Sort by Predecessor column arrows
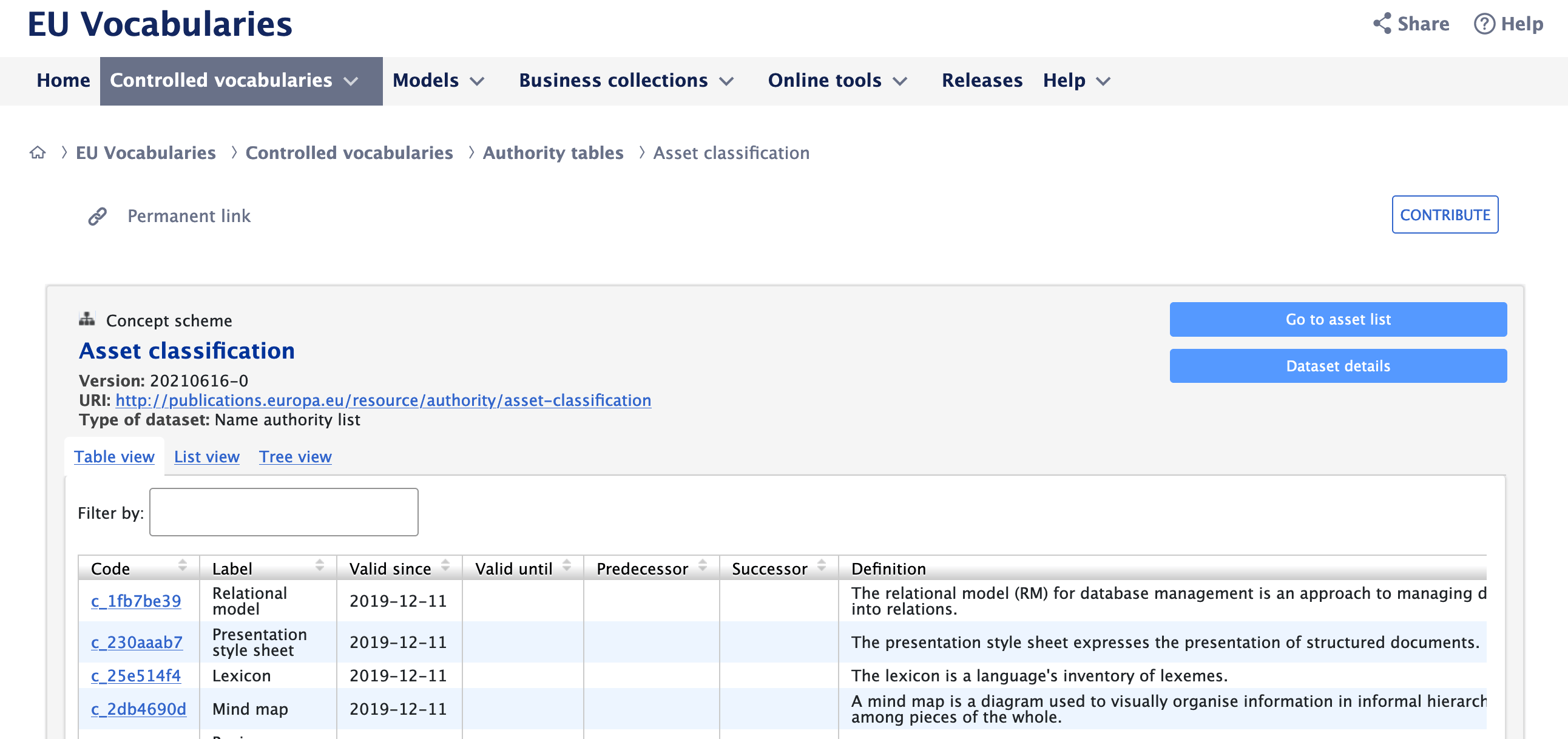The height and width of the screenshot is (739, 1568). click(x=703, y=565)
